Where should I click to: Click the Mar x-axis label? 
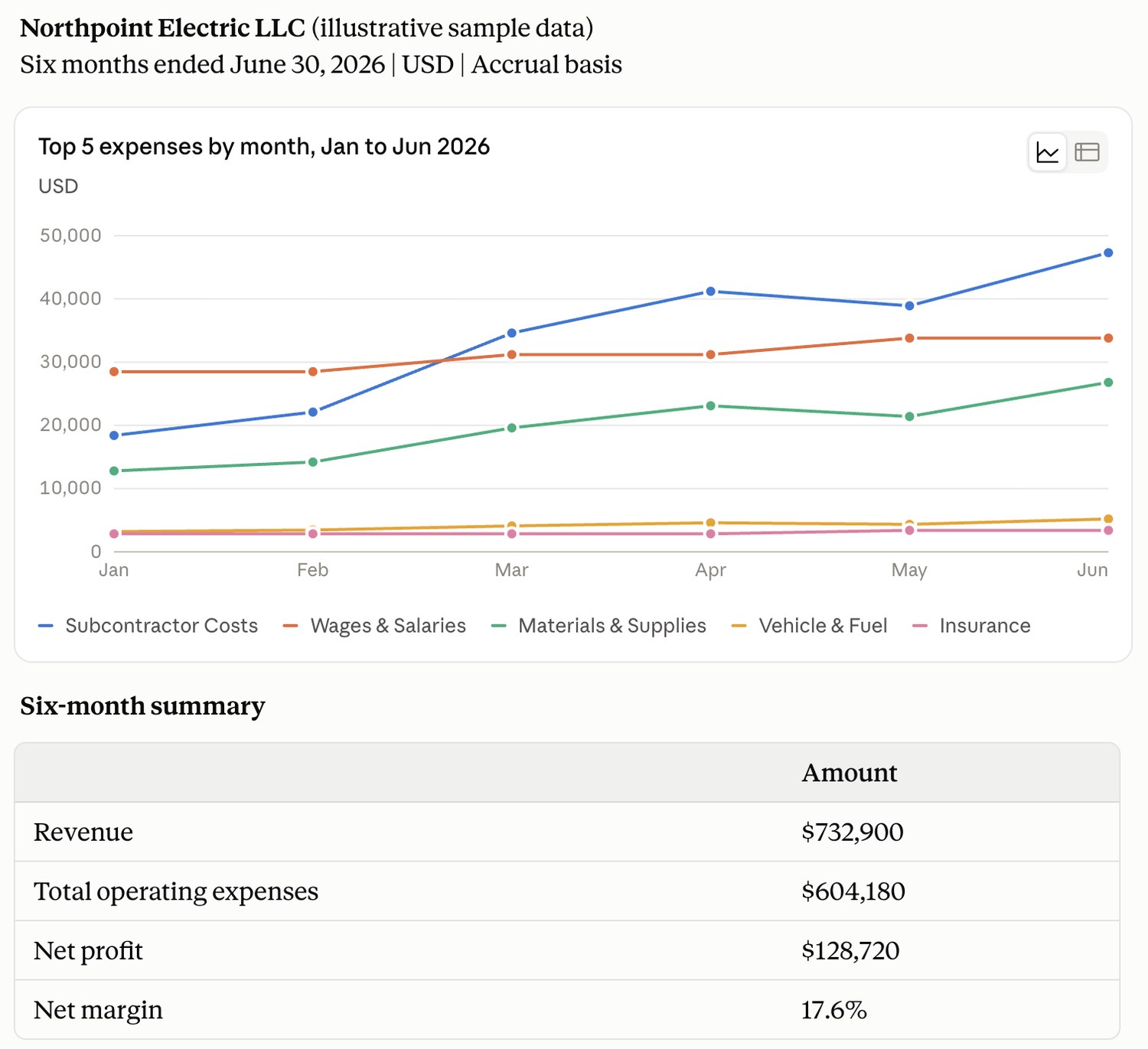click(512, 570)
